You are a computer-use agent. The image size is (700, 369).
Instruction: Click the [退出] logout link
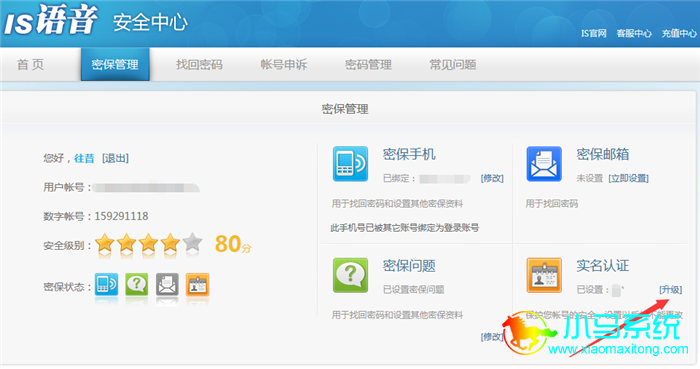(115, 158)
